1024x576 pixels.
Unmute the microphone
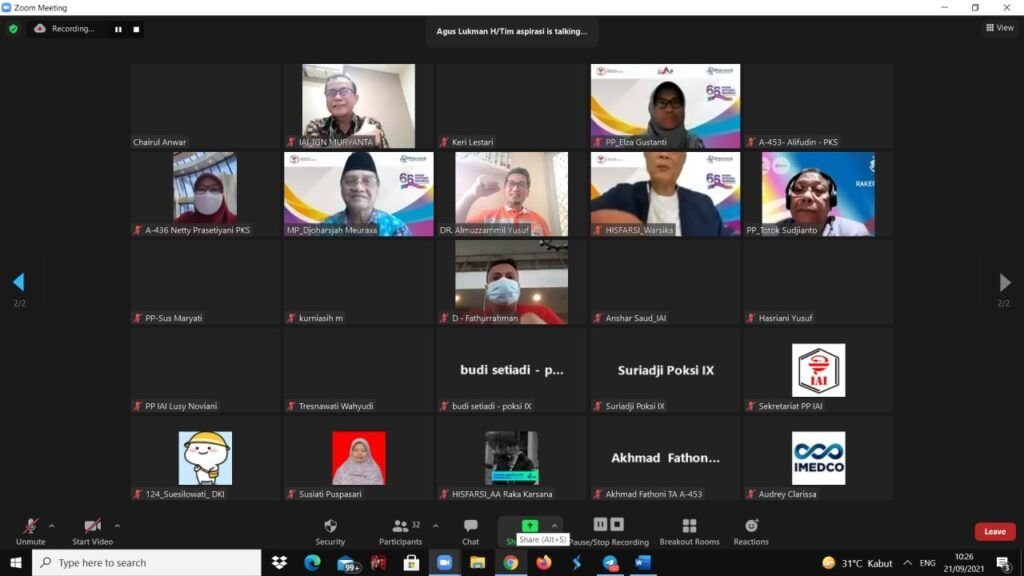(30, 531)
